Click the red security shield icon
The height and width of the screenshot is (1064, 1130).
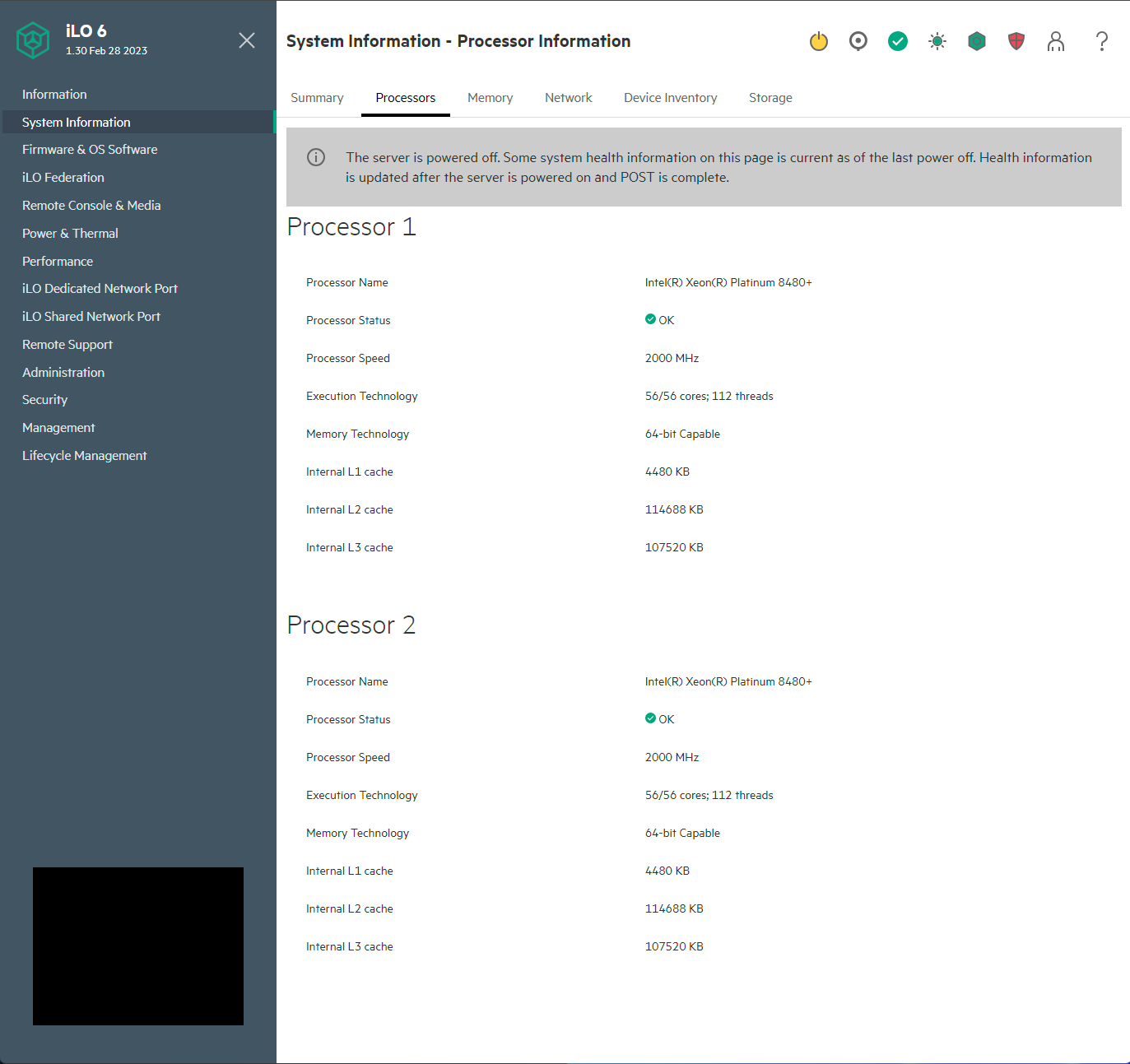(1016, 41)
